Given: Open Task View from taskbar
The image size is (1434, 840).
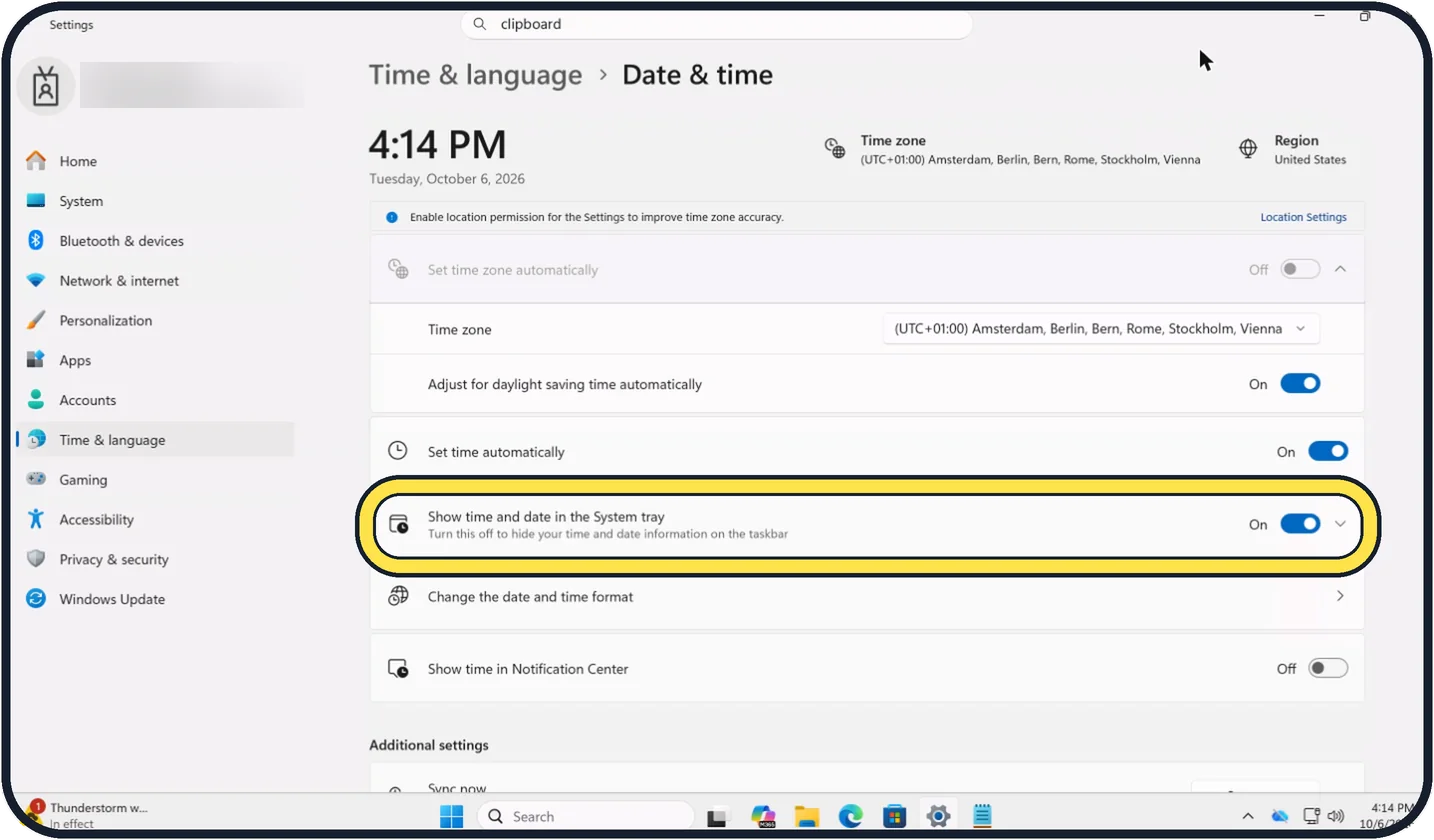Looking at the screenshot, I should 718,817.
